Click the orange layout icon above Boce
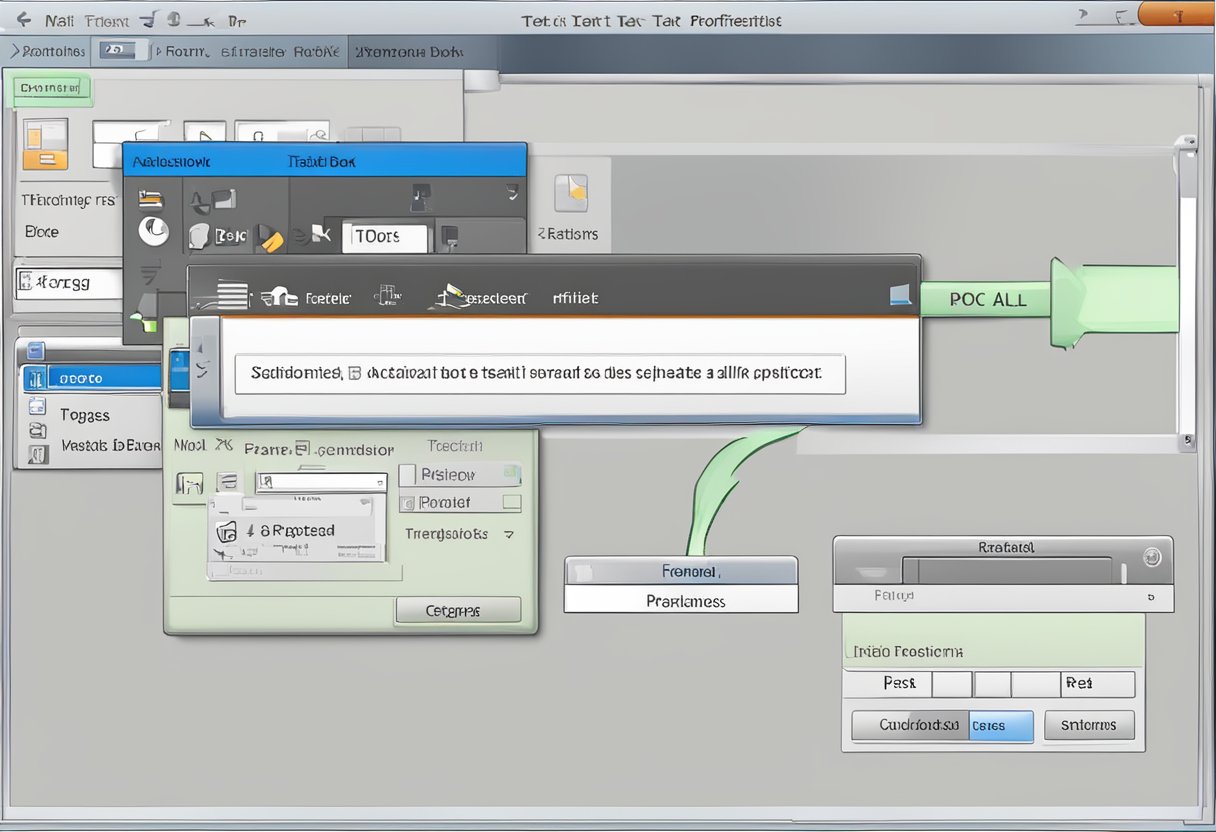The height and width of the screenshot is (832, 1216). click(x=45, y=144)
